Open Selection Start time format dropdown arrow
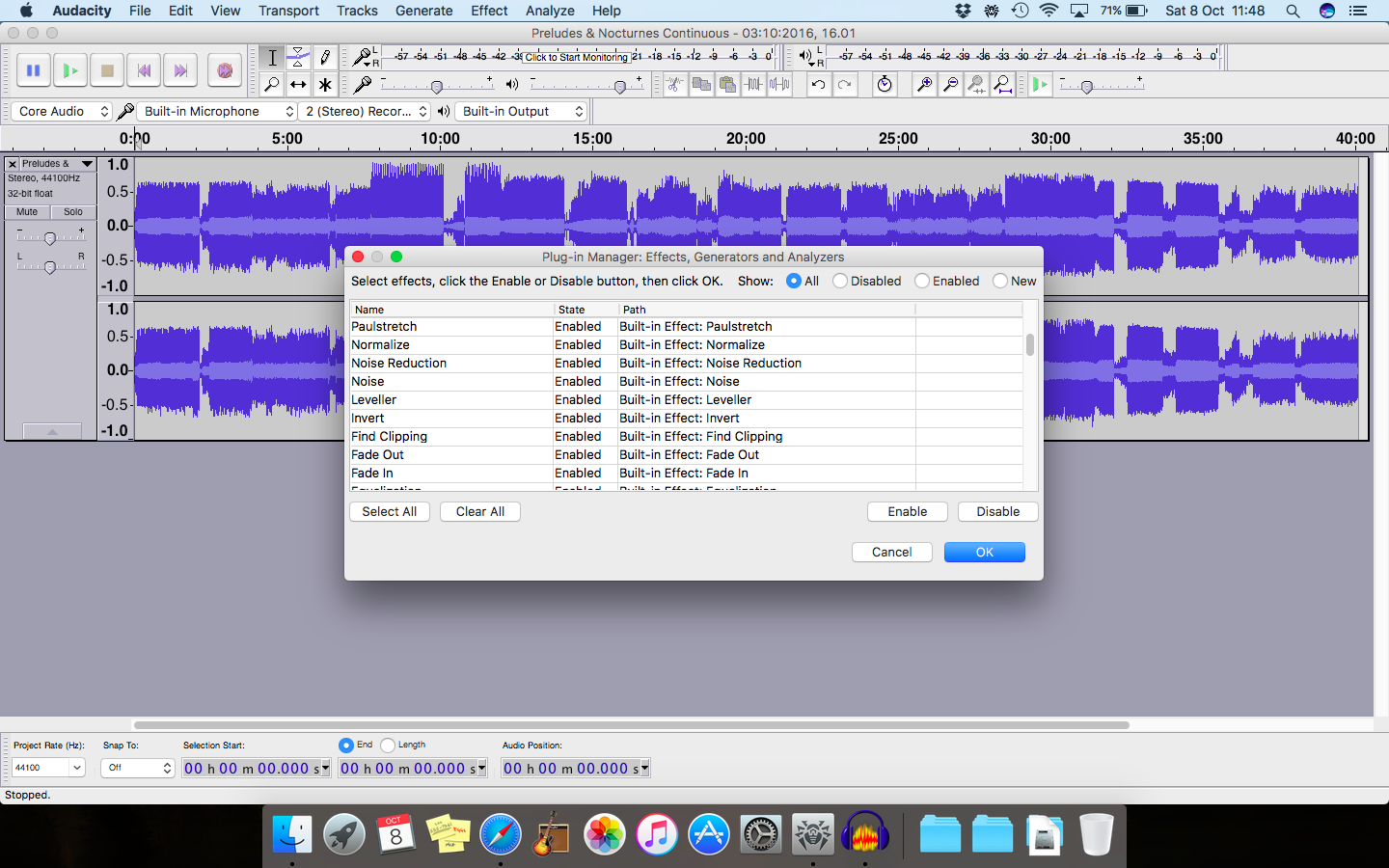The height and width of the screenshot is (868, 1389). (x=326, y=769)
